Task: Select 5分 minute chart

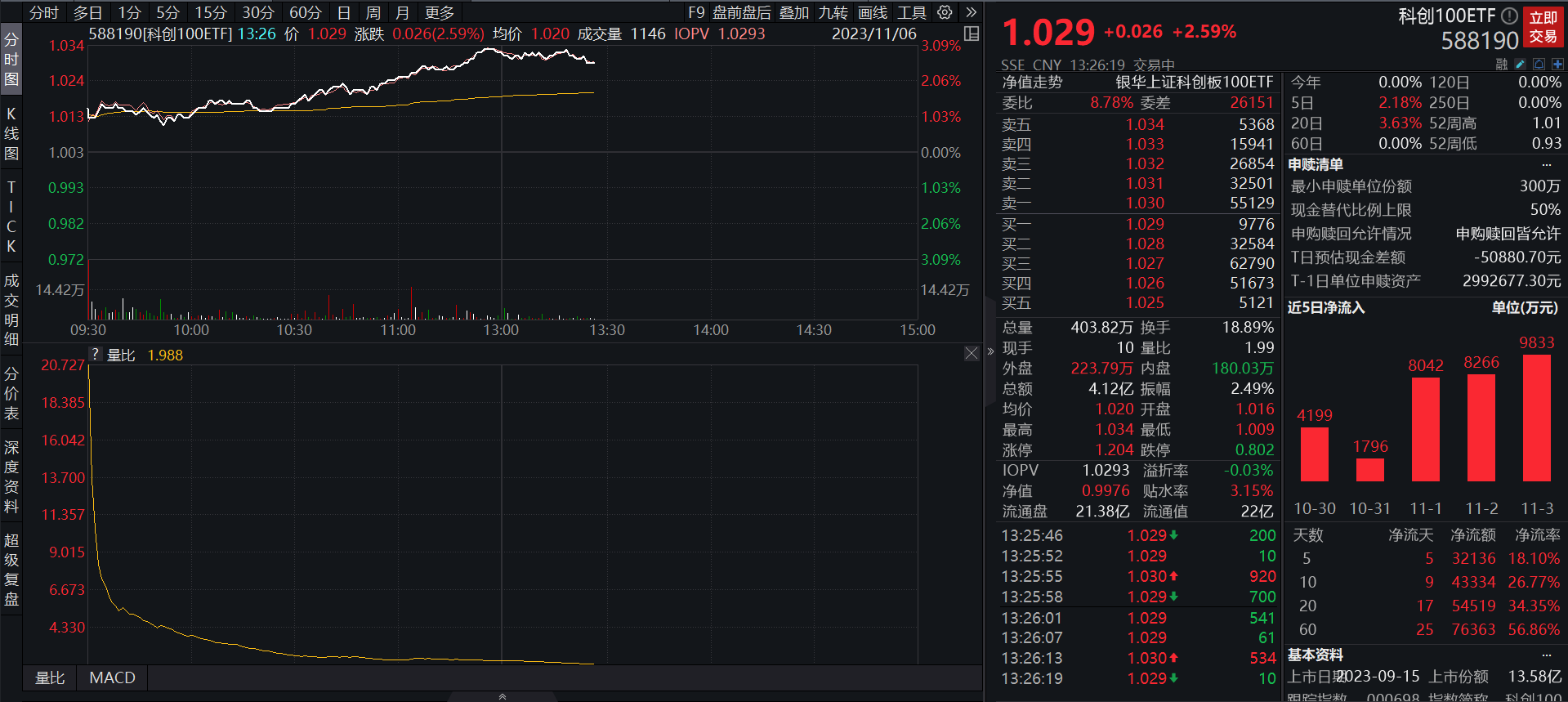Action: click(168, 12)
